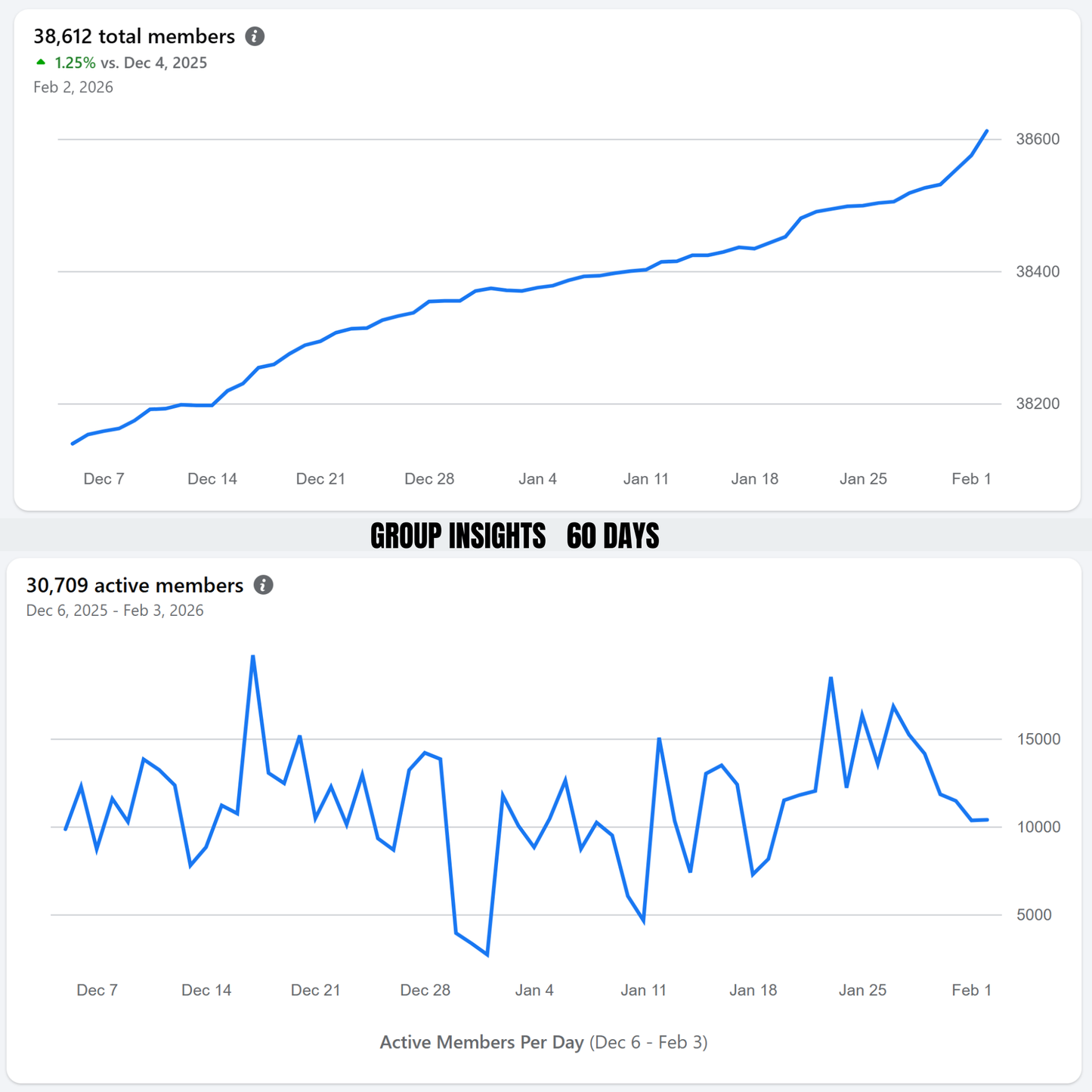Click the 38600 y-axis label
This screenshot has height=1092, width=1092.
[x=1038, y=139]
